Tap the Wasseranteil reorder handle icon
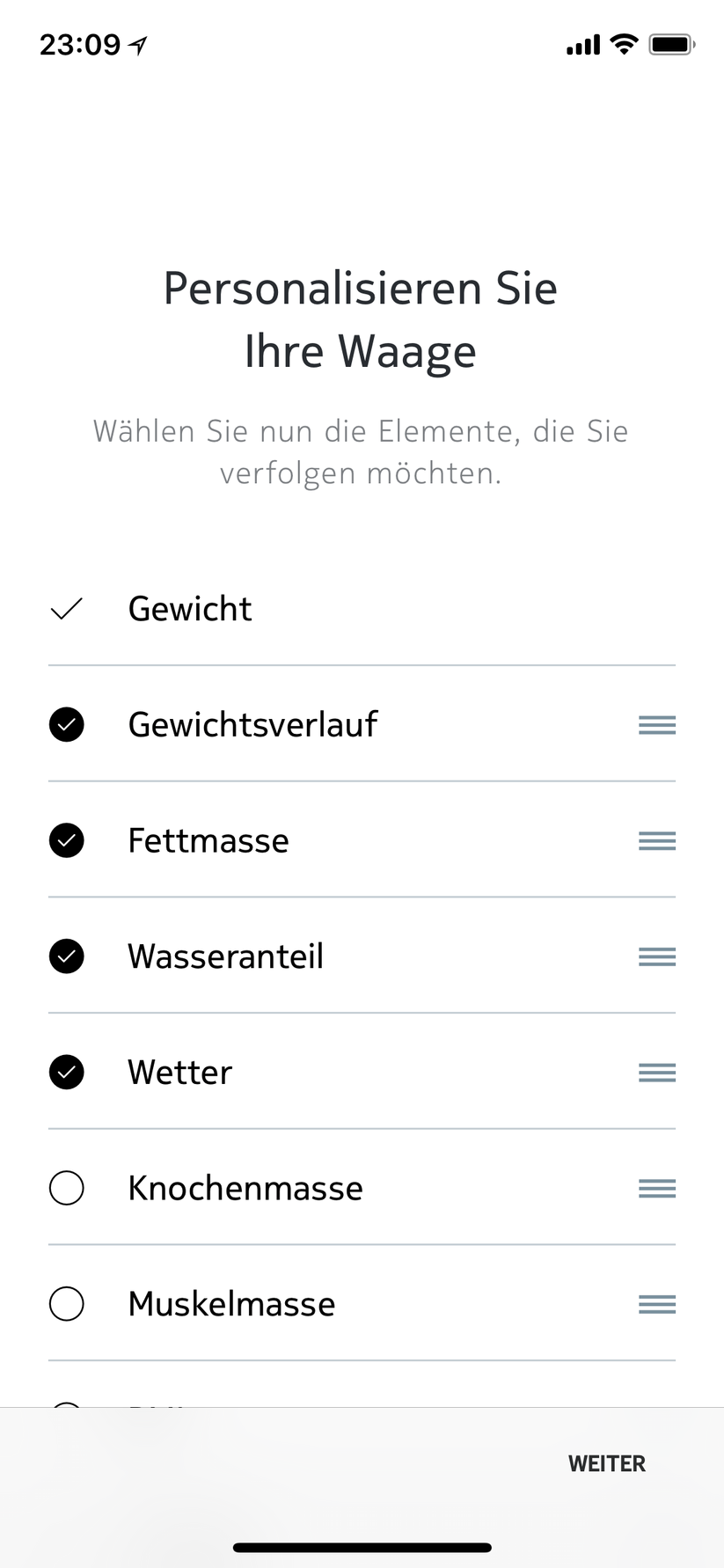 [657, 956]
